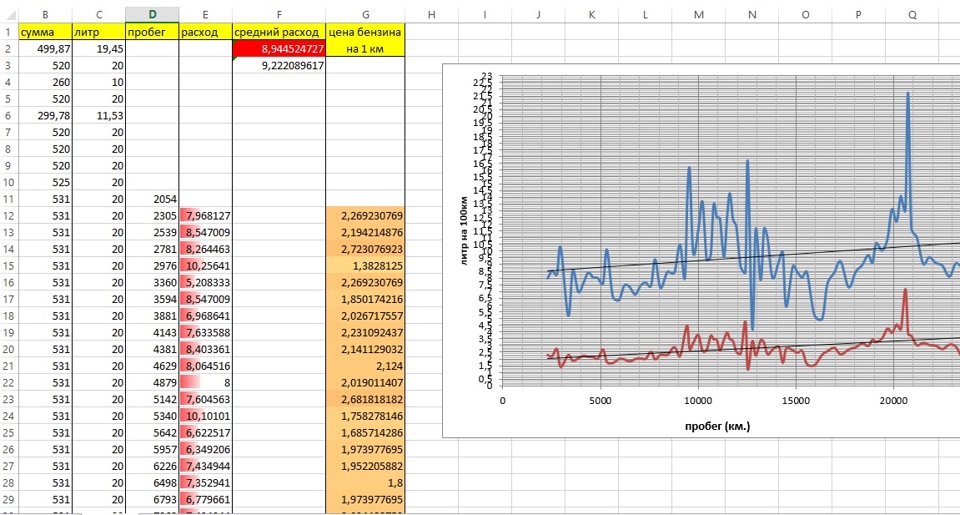Select the consumption cell 10,25641
This screenshot has height=515, width=960.
click(205, 266)
